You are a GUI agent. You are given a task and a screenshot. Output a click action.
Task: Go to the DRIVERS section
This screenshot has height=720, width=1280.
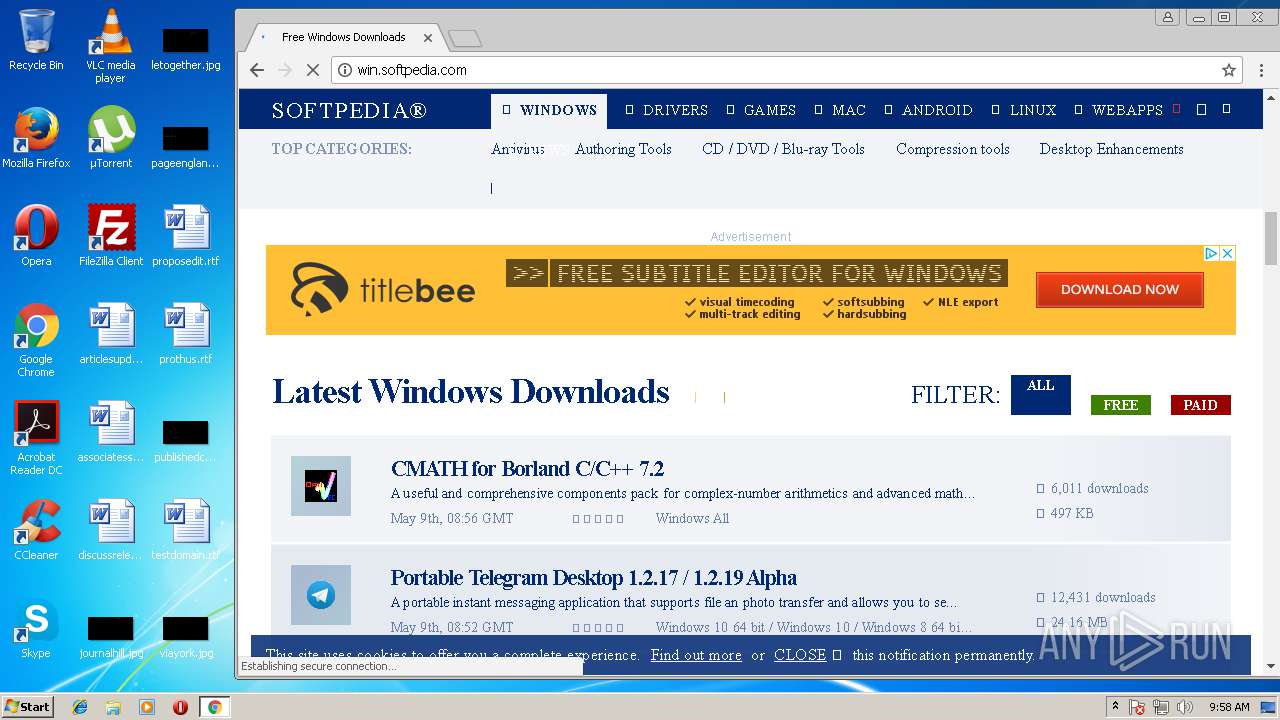pos(666,110)
